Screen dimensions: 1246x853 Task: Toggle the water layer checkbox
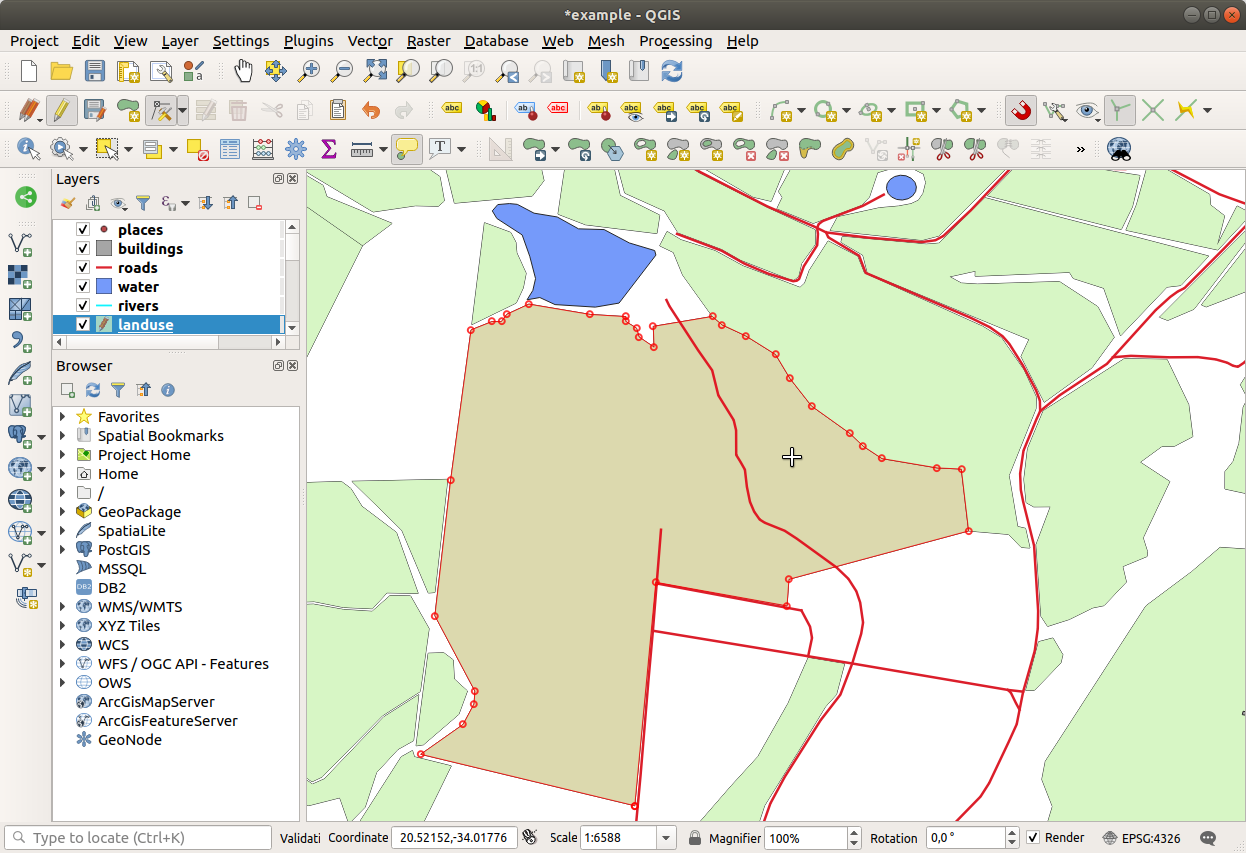click(83, 287)
